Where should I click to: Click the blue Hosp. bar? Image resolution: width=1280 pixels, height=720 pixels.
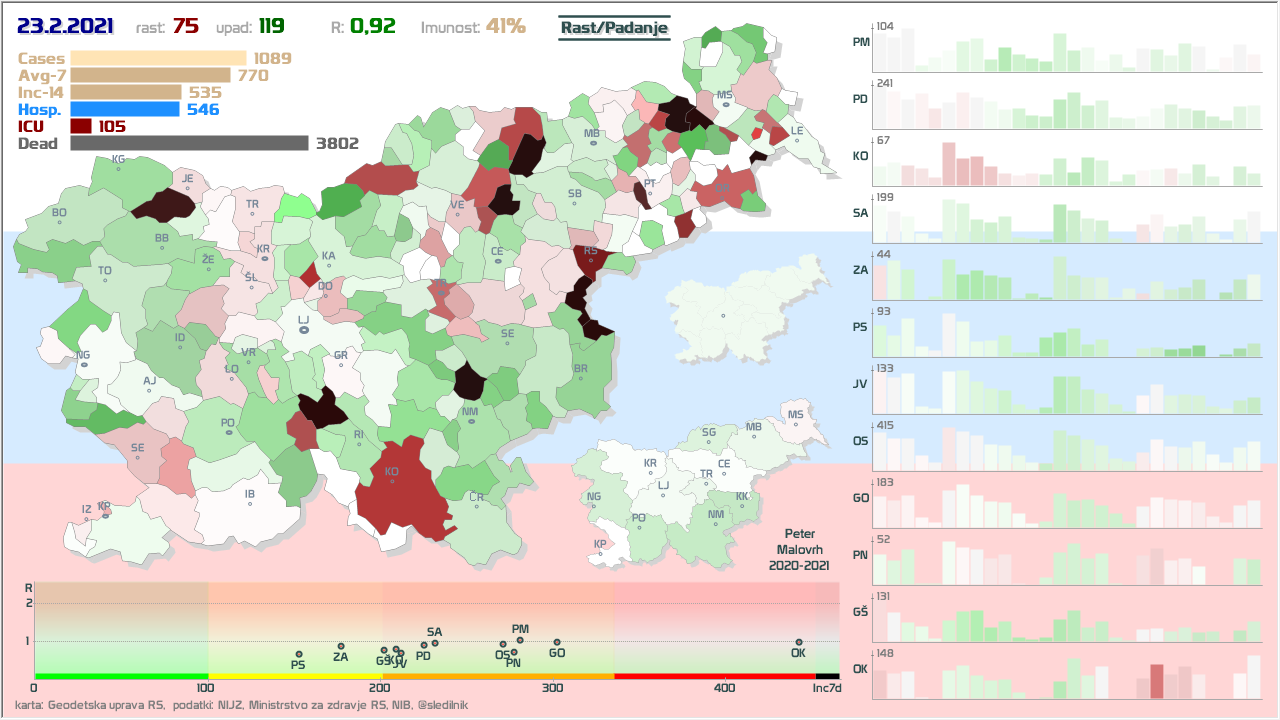point(125,109)
